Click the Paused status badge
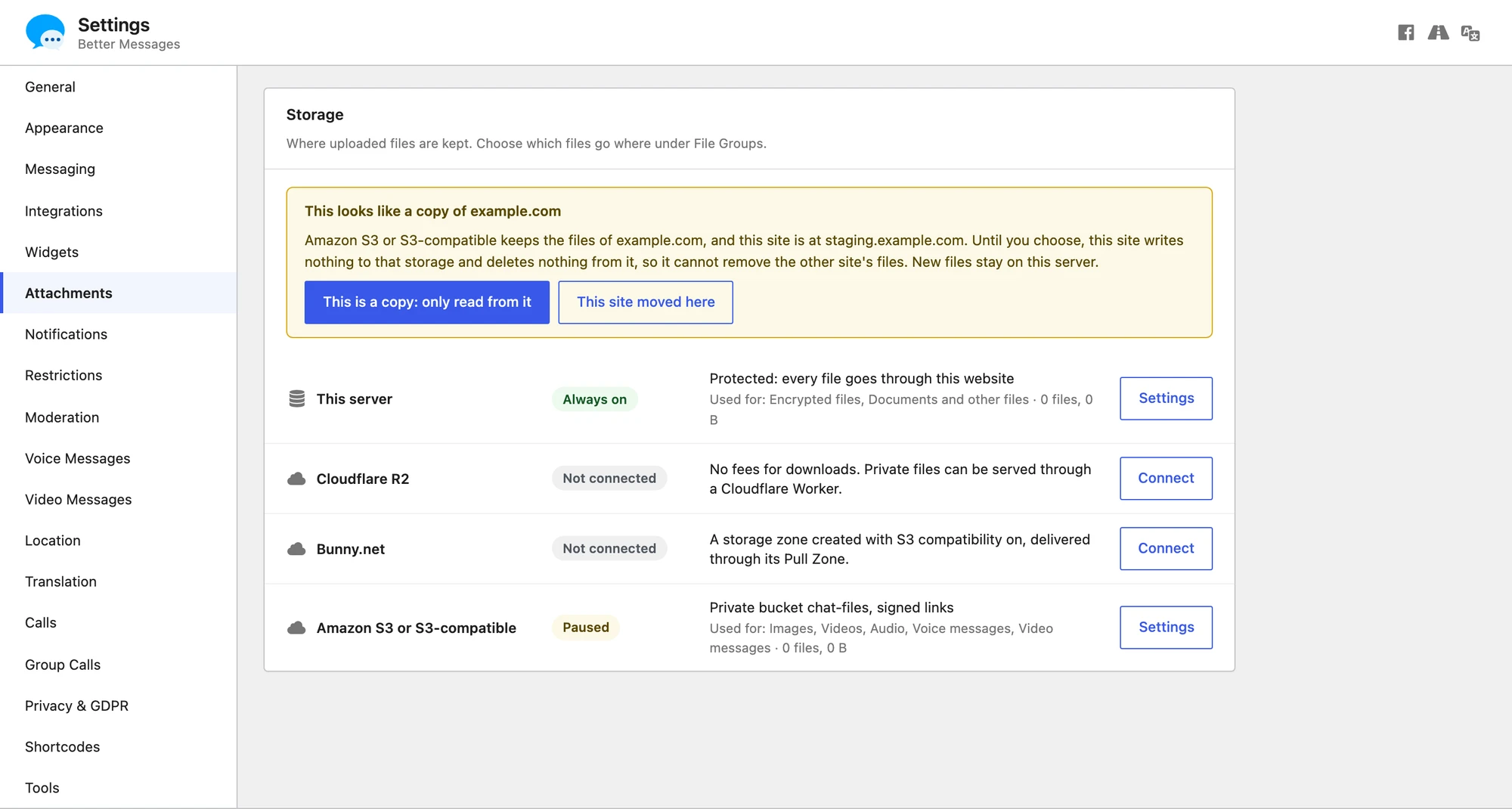1512x809 pixels. coord(586,628)
